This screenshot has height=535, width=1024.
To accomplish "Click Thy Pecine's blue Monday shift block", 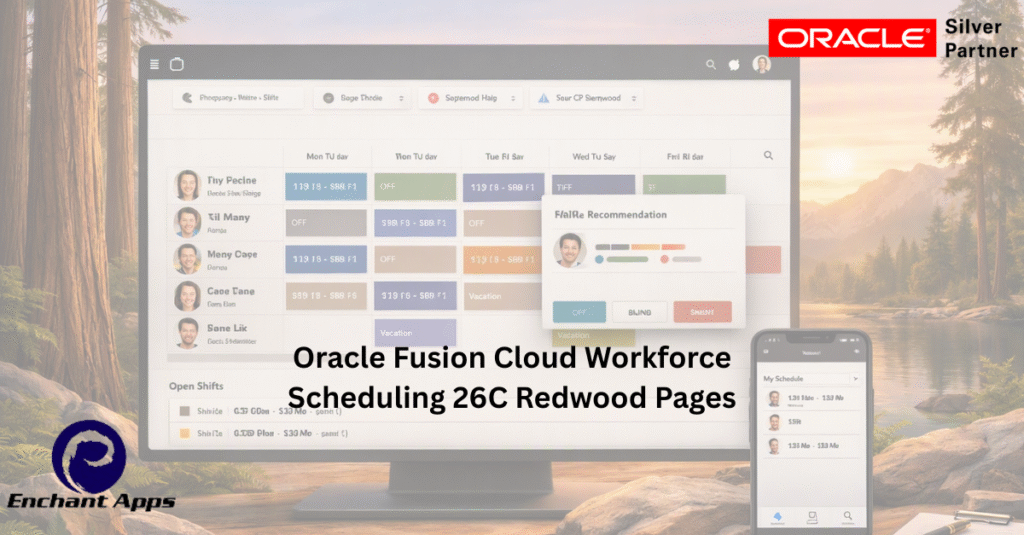I will (x=326, y=186).
